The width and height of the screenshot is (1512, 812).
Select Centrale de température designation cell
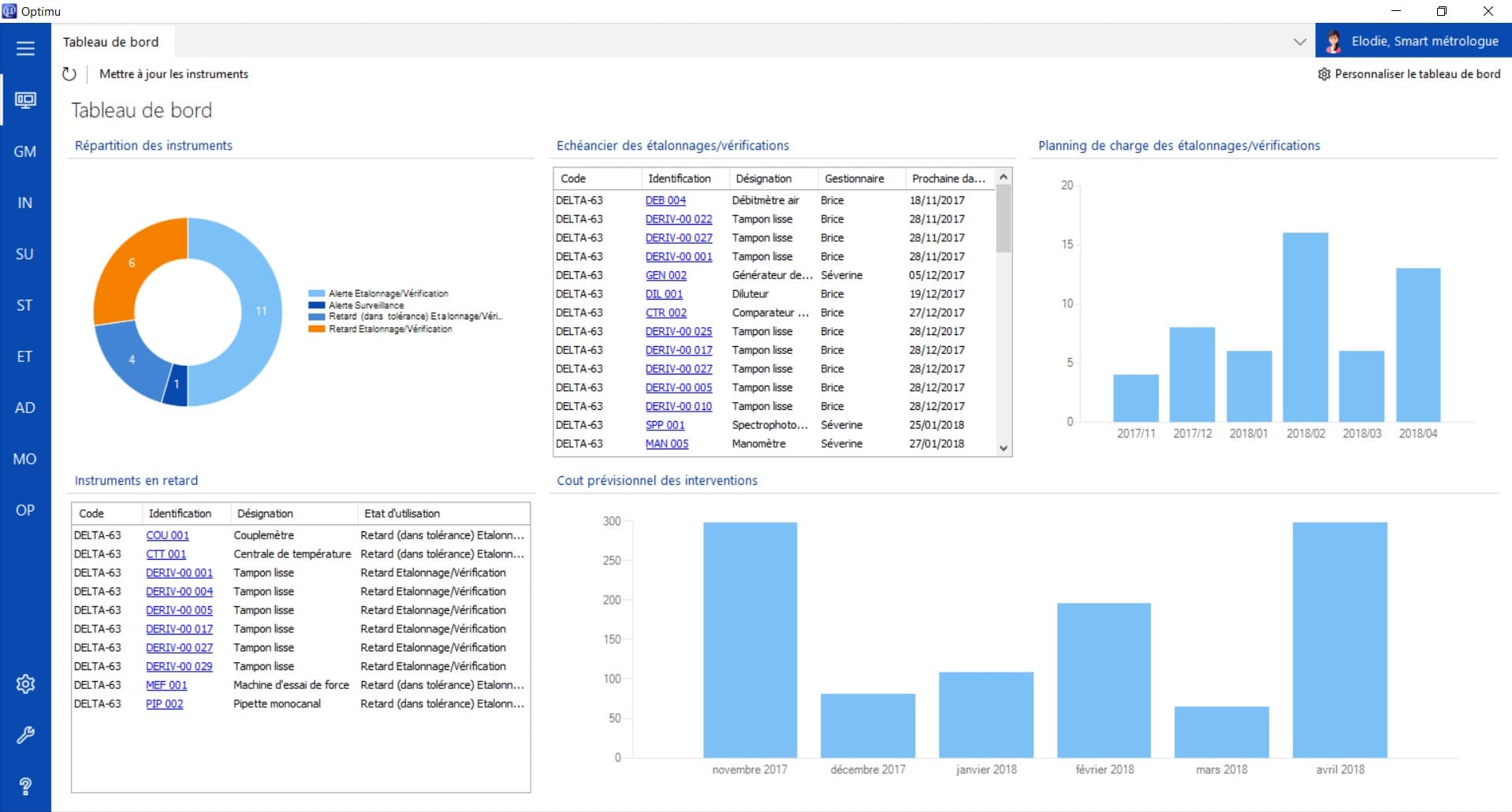(x=292, y=554)
